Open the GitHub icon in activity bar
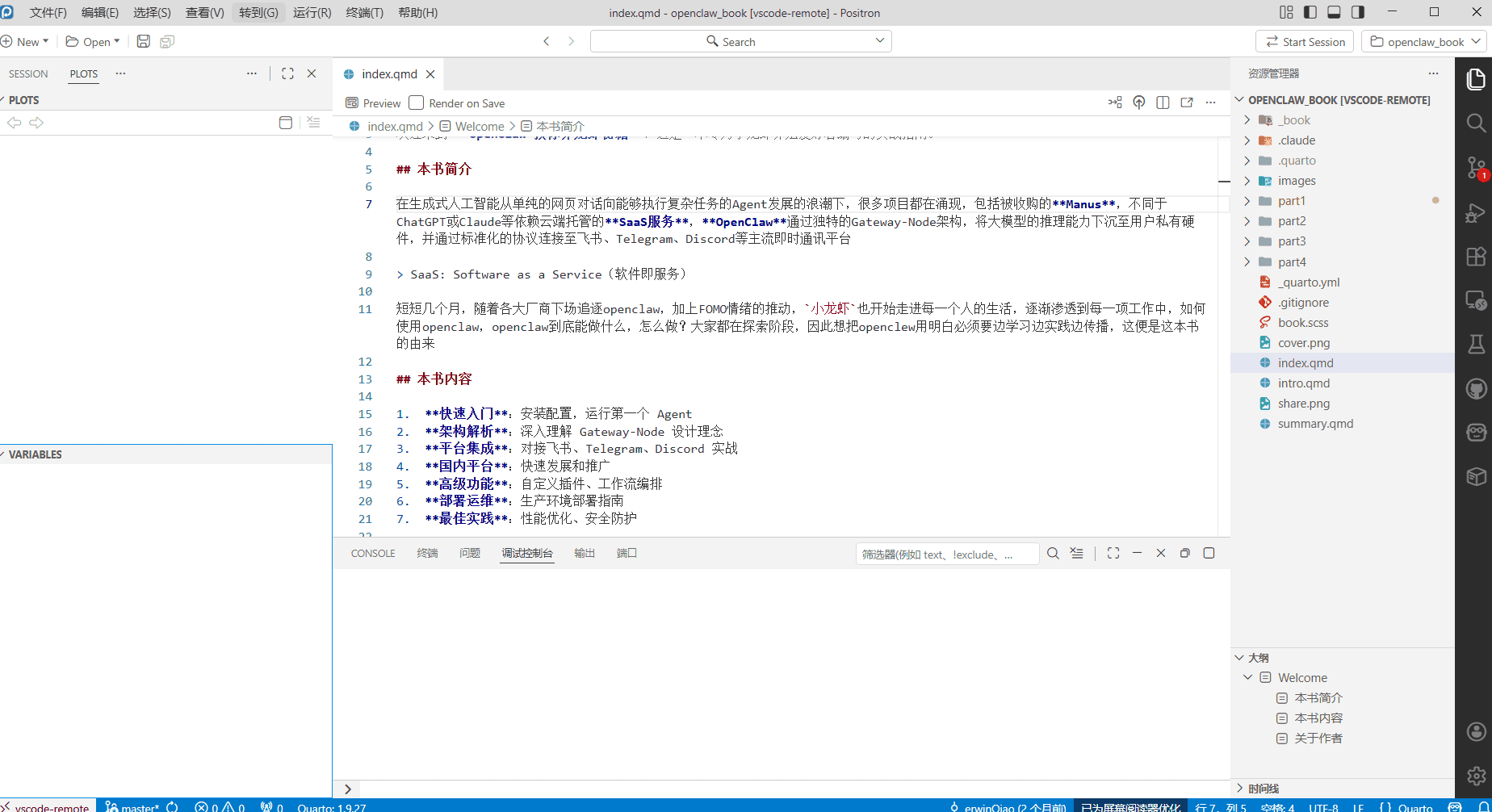This screenshot has height=812, width=1492. 1476,389
